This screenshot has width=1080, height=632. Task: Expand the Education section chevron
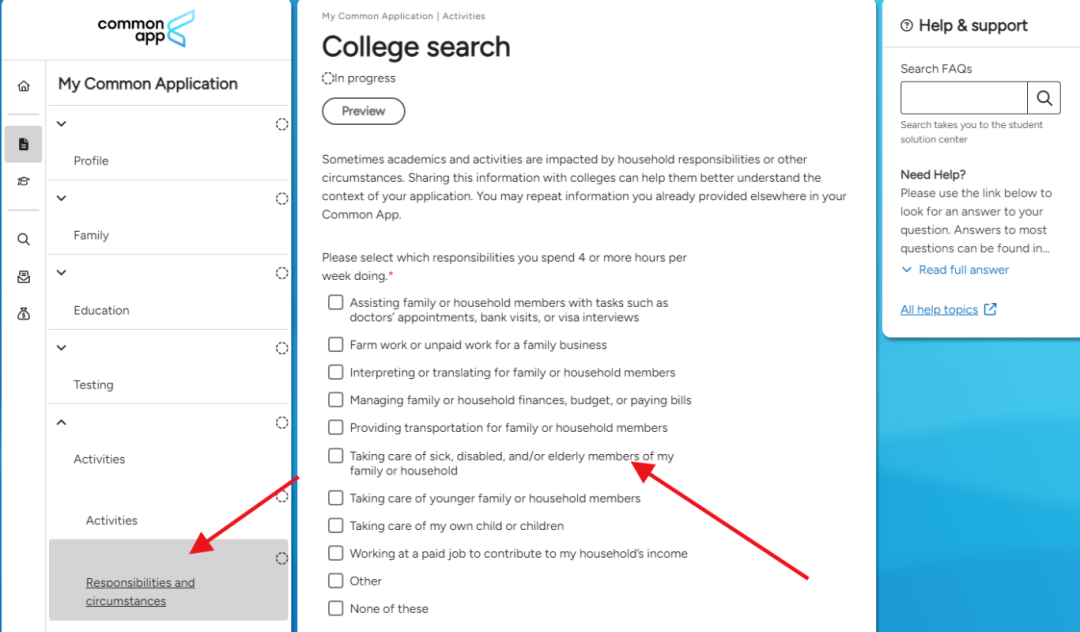click(61, 272)
